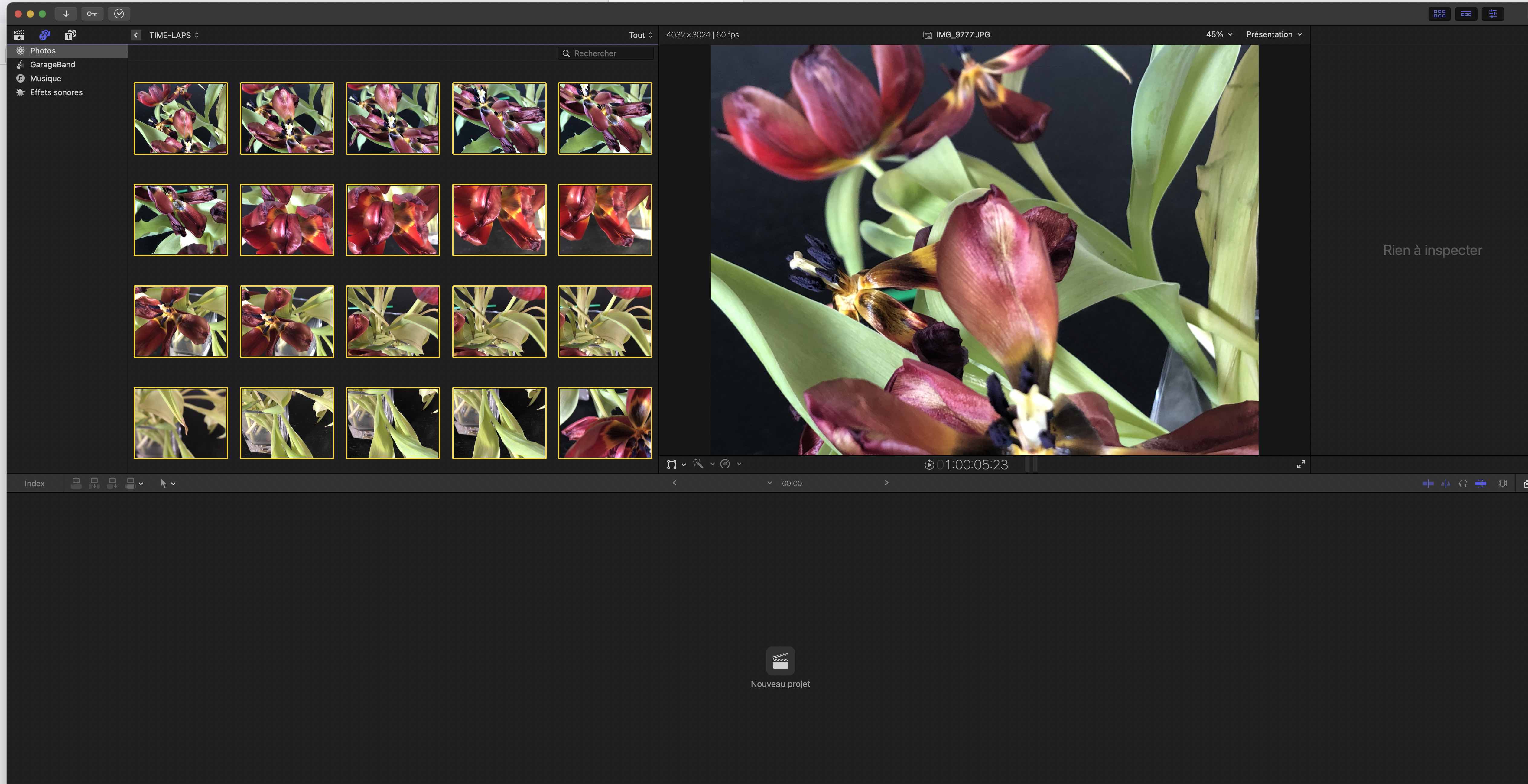Open the Titles and Generators sidebar

tap(70, 35)
